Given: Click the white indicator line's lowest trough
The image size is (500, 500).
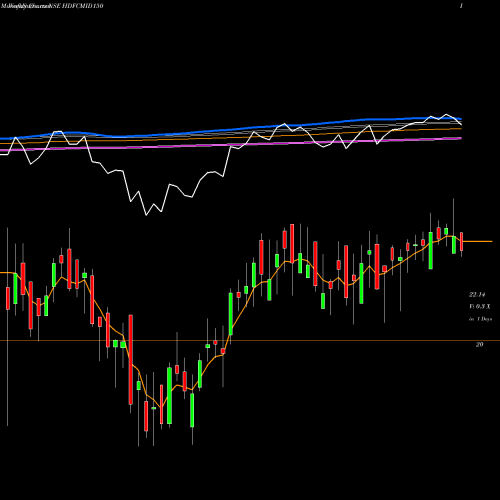Looking at the screenshot, I should coord(146,215).
